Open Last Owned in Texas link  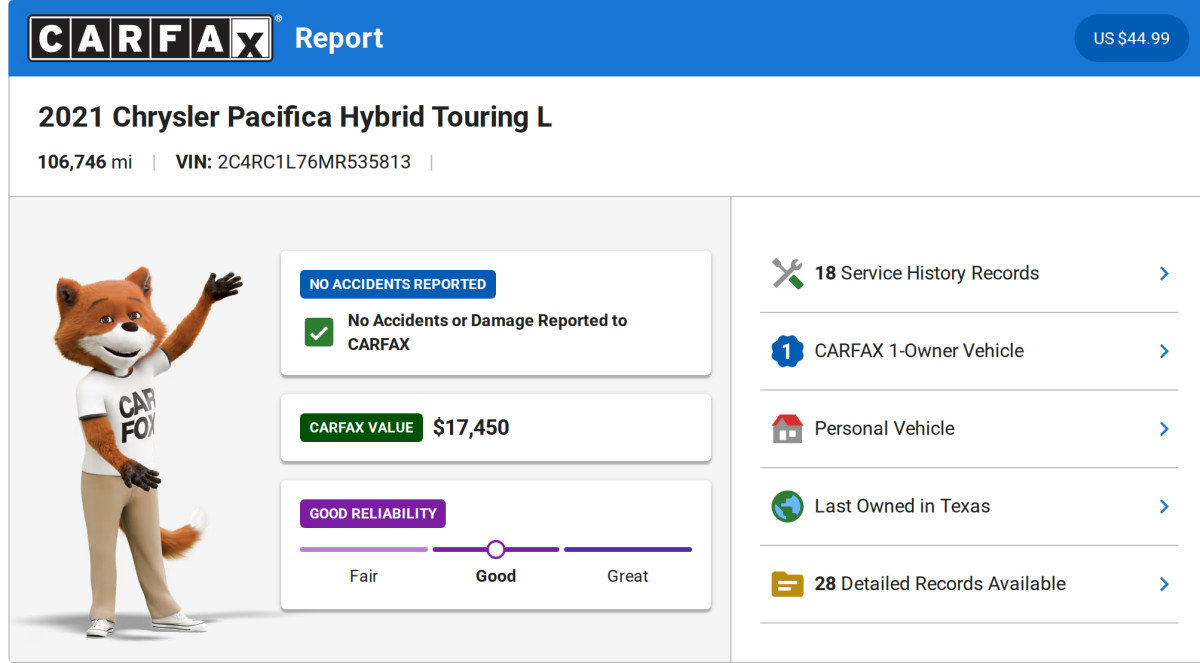coord(902,506)
